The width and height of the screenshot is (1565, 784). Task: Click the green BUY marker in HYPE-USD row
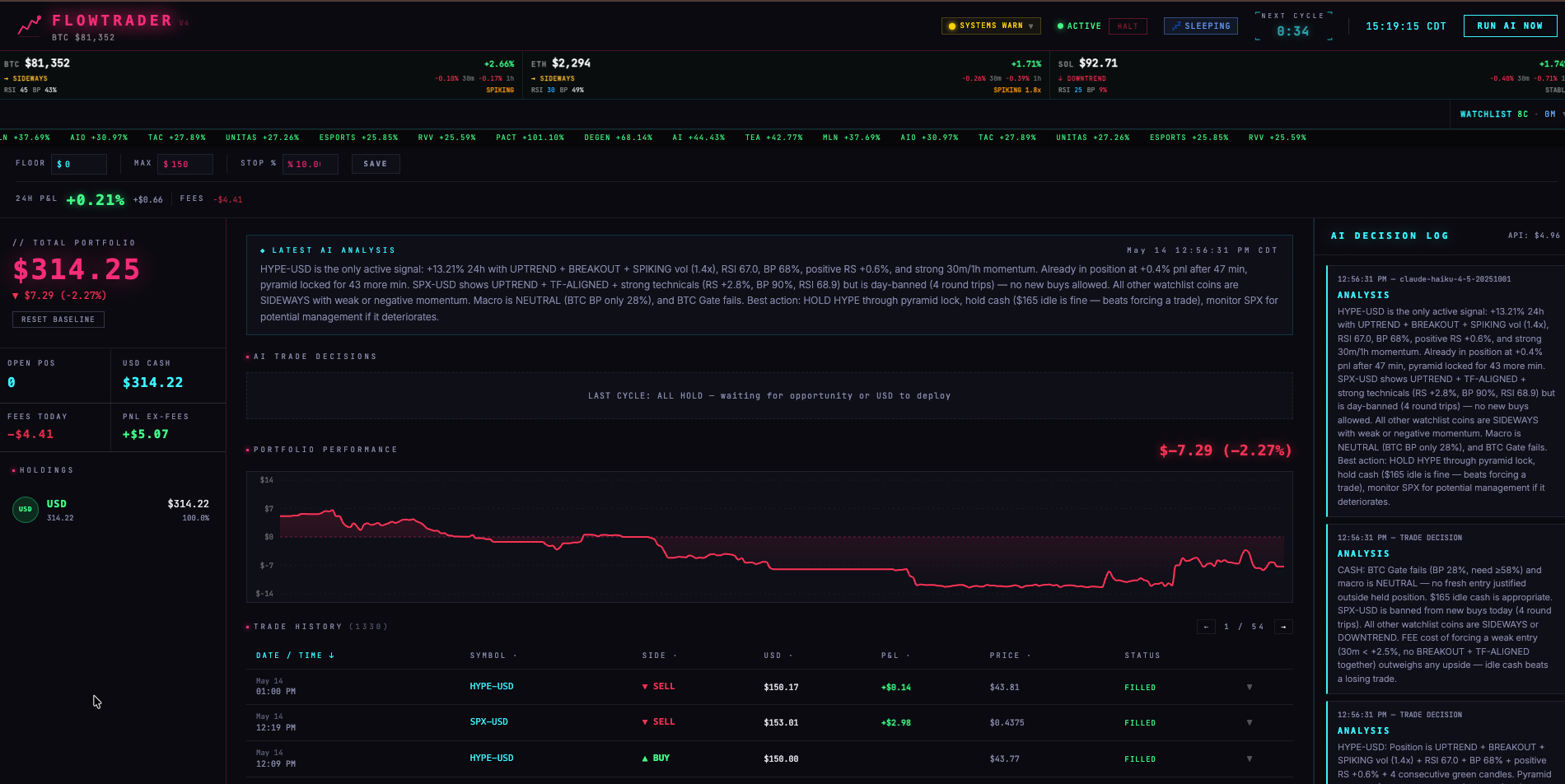[656, 758]
